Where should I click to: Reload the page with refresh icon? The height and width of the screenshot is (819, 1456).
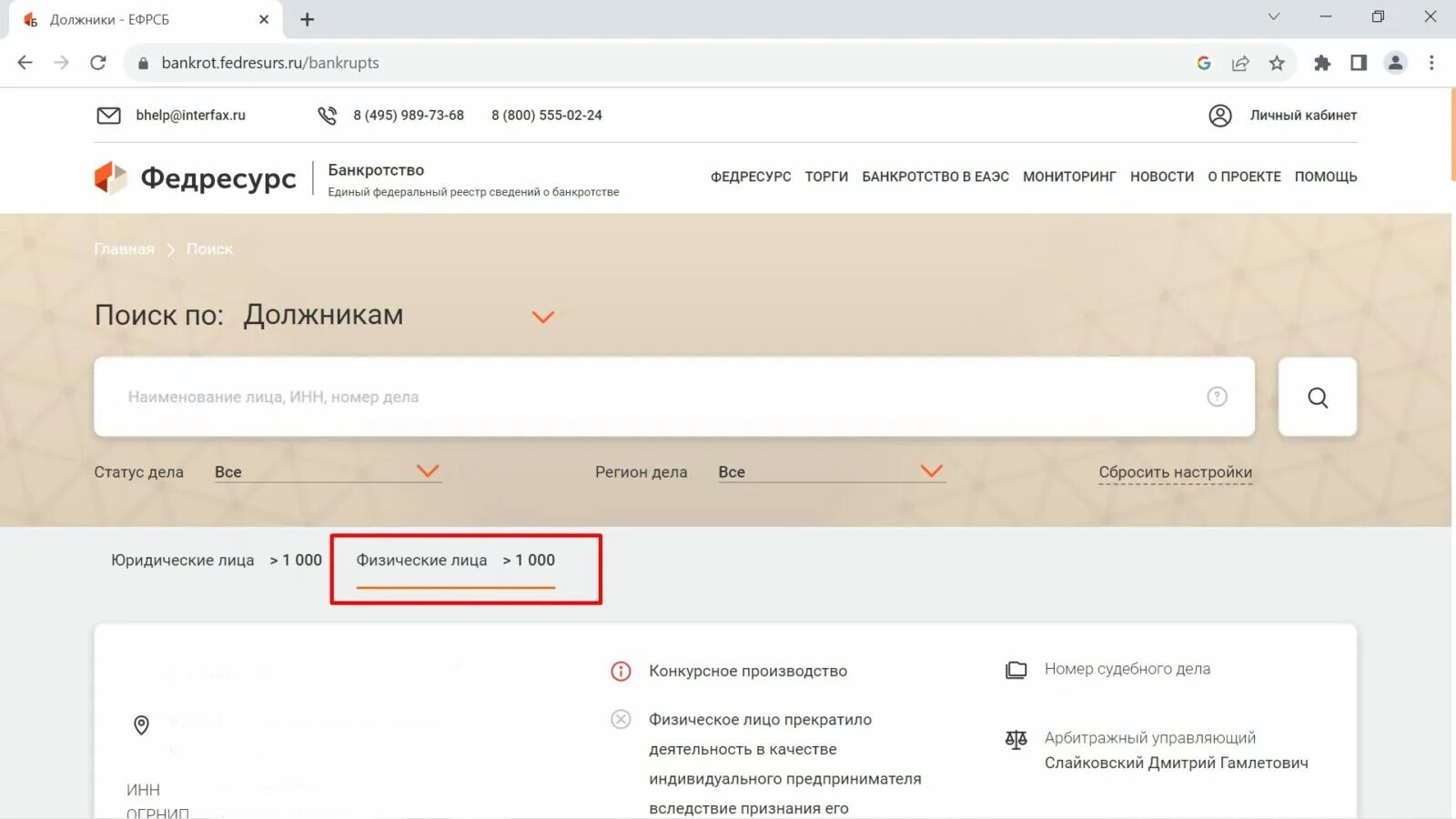click(98, 63)
